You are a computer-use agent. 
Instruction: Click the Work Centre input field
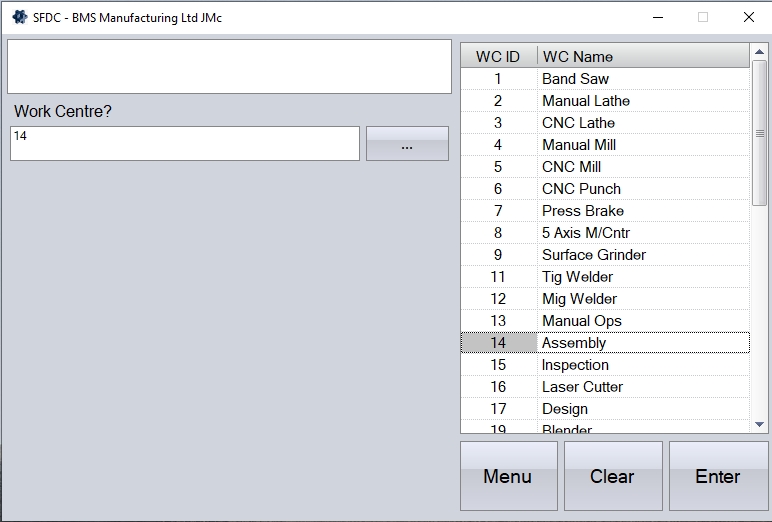click(x=185, y=143)
